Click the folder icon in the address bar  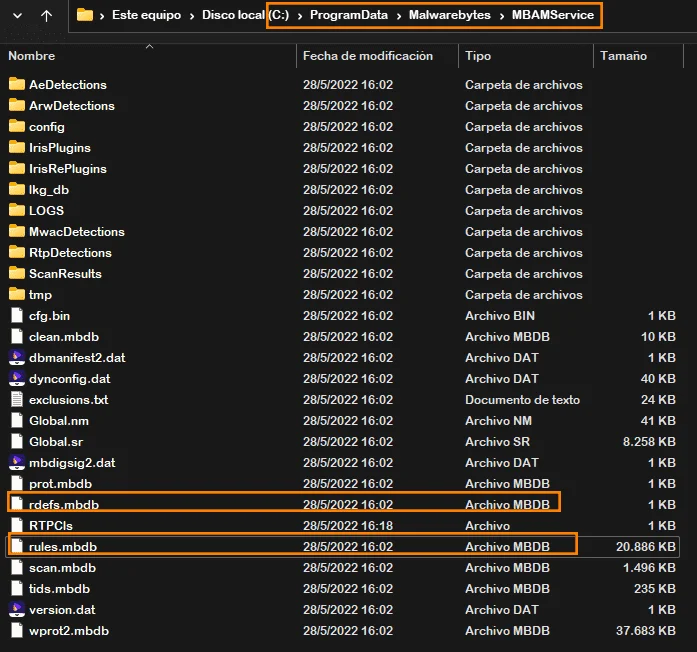(x=84, y=15)
